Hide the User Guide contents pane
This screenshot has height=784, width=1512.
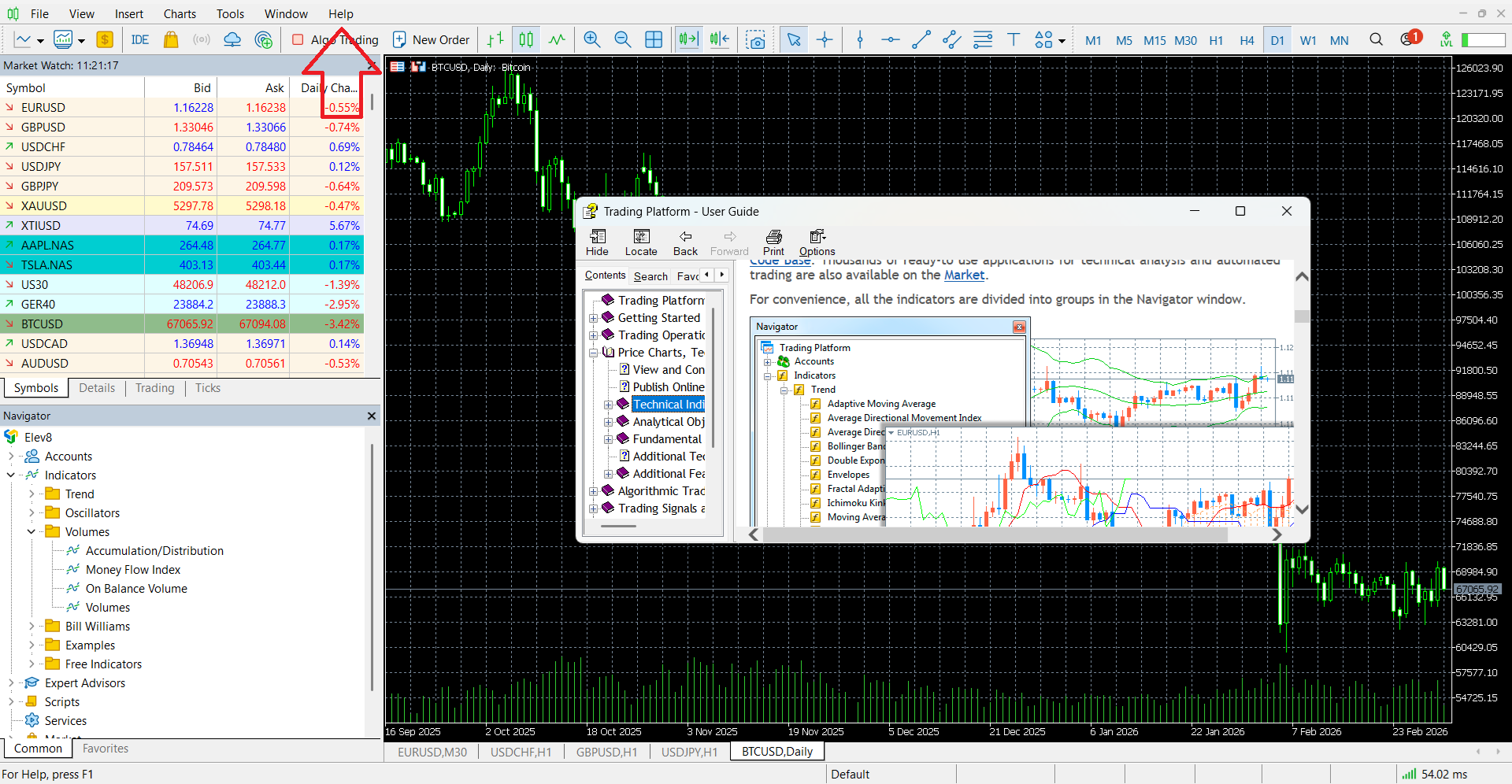597,242
